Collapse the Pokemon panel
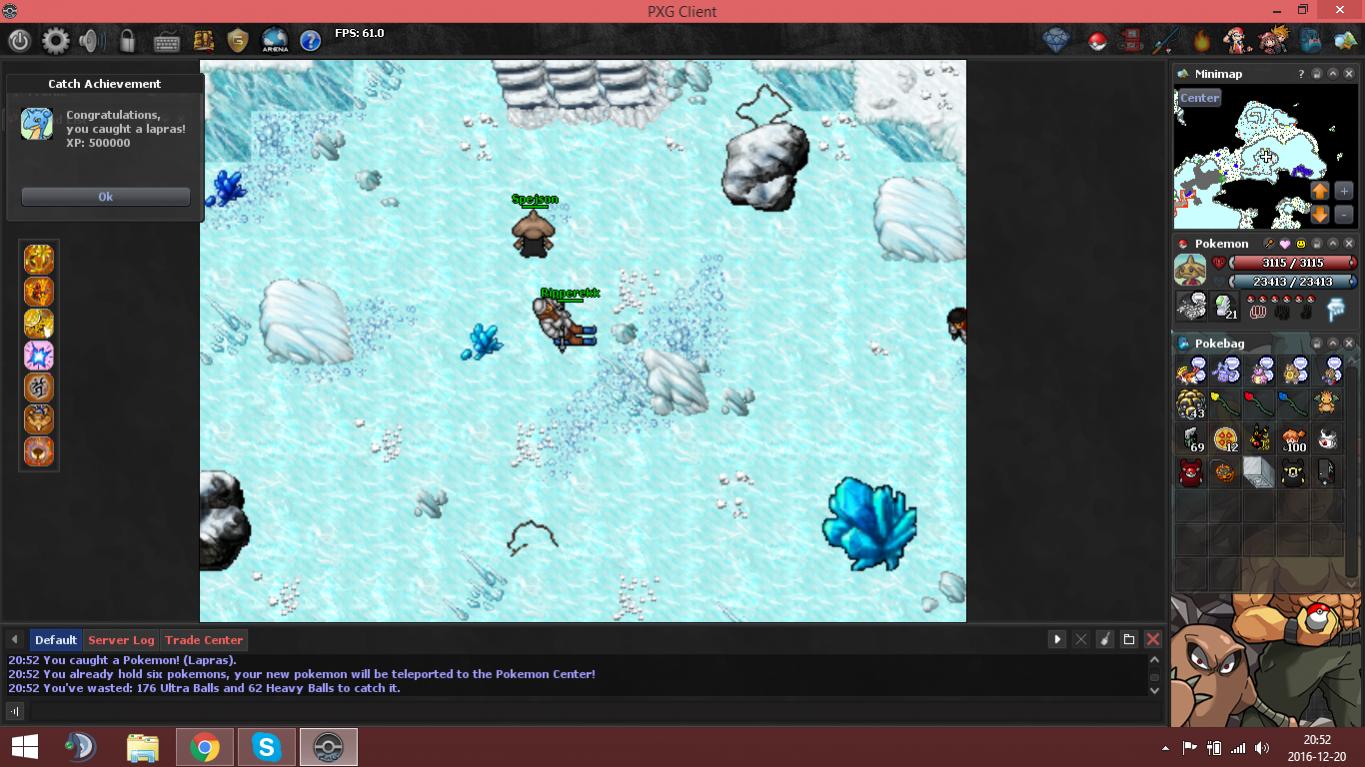The height and width of the screenshot is (767, 1365). 1332,243
